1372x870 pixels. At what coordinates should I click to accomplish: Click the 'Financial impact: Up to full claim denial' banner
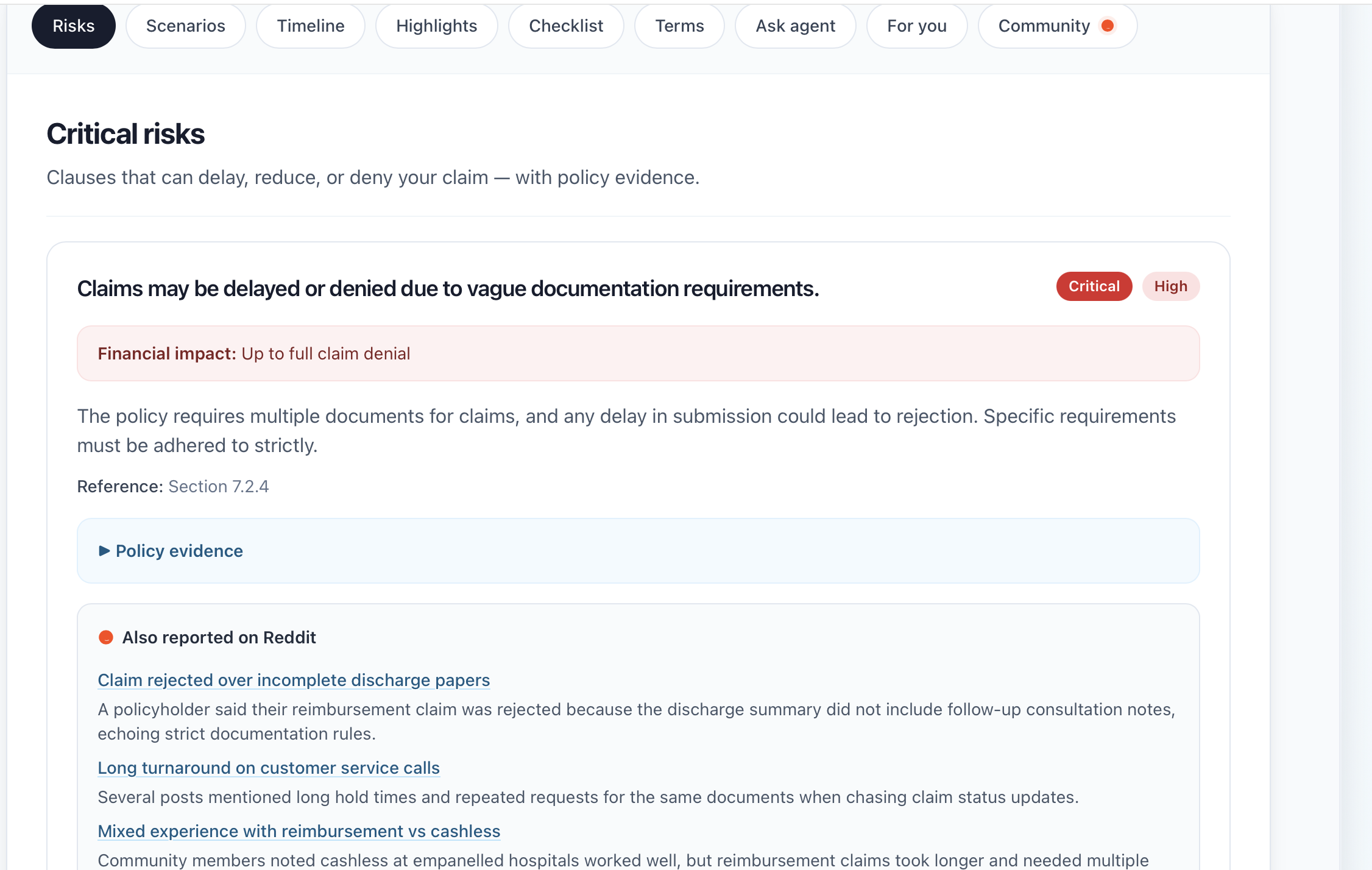[x=638, y=353]
